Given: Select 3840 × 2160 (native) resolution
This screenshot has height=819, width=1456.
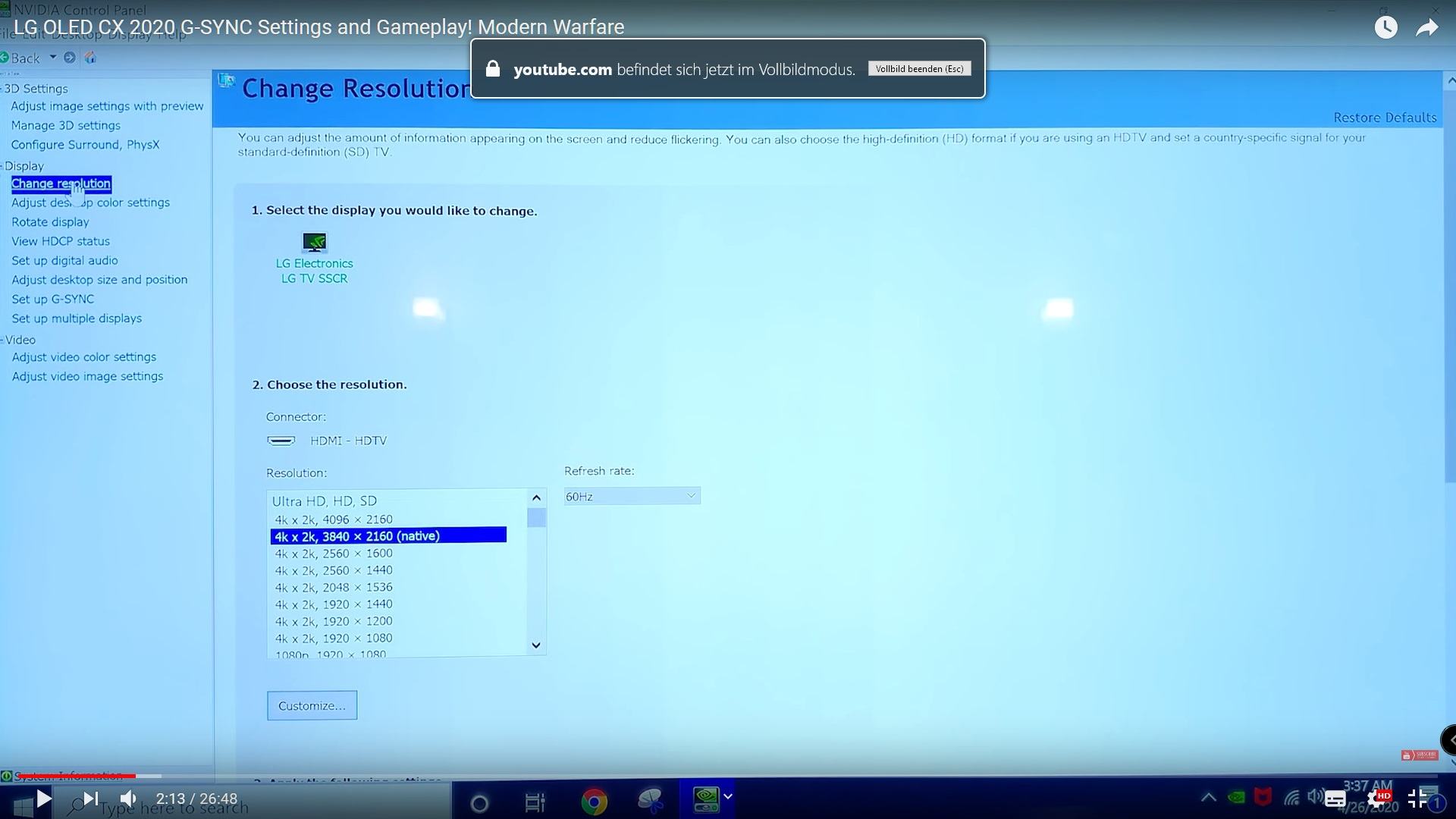Looking at the screenshot, I should (x=388, y=536).
